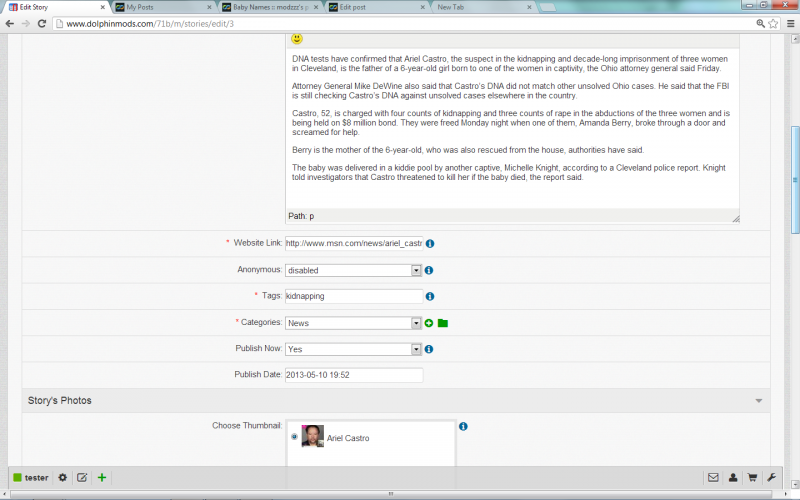800x500 pixels.
Task: Bookmark the page with the star icon
Action: 773,23
